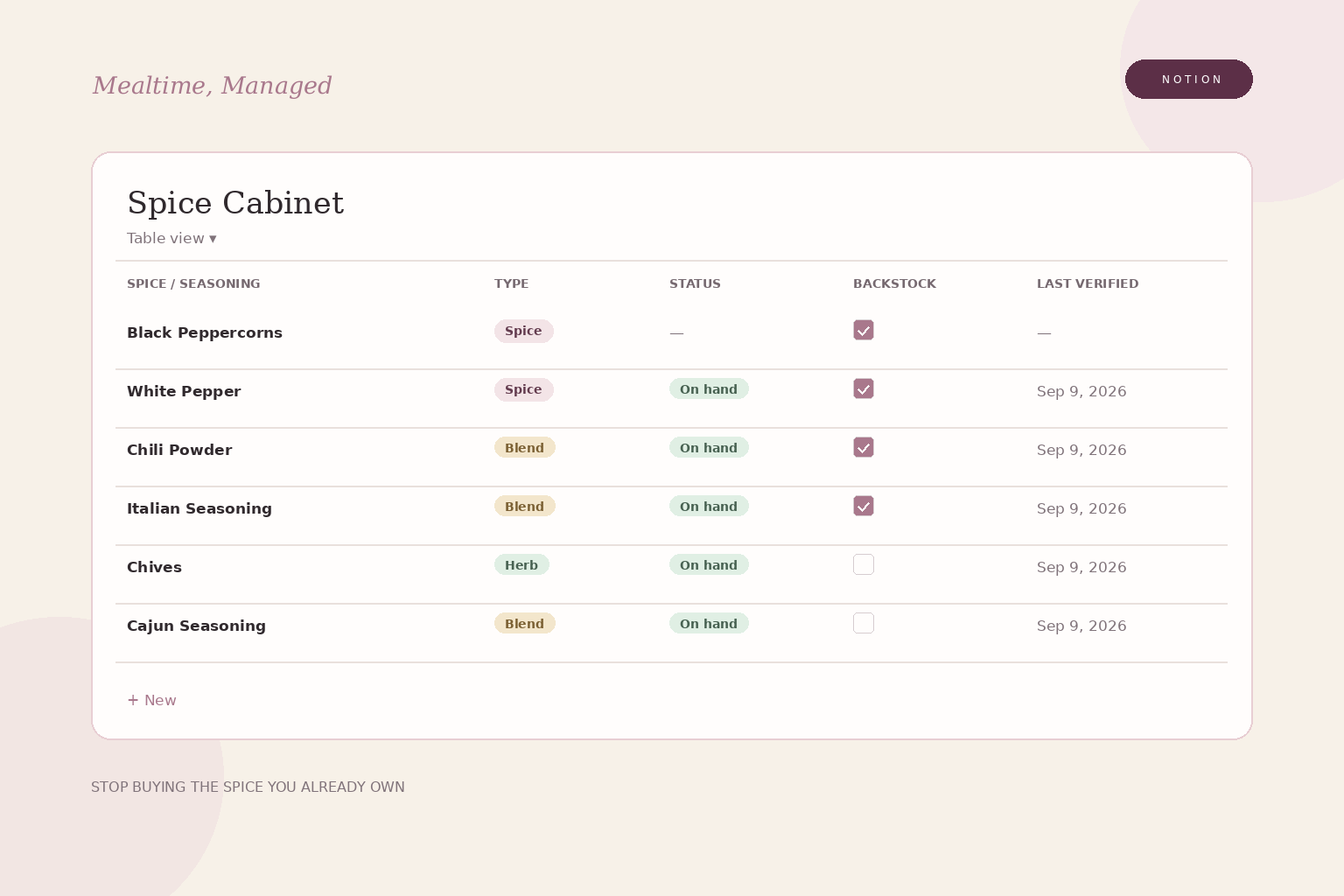
Task: Open the Black Peppercorns row
Action: pyautogui.click(x=671, y=339)
